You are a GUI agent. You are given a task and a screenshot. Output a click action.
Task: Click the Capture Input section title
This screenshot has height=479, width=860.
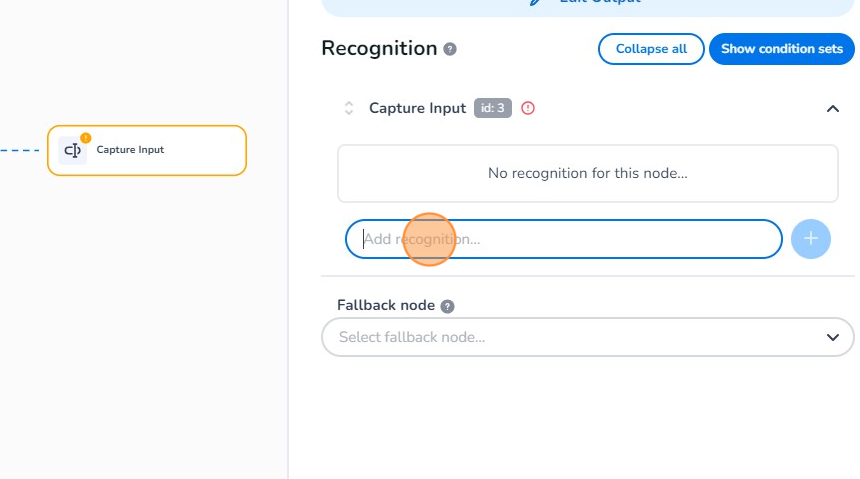pos(417,108)
